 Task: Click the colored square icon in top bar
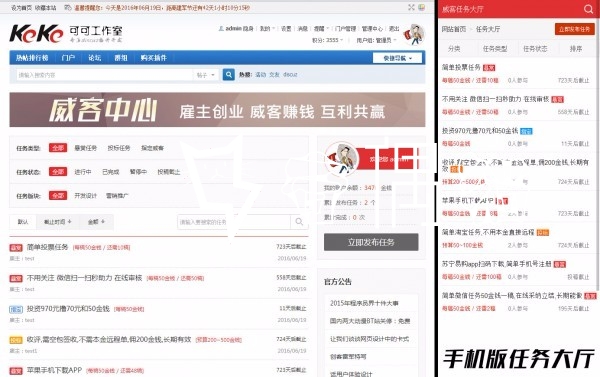tap(421, 7)
